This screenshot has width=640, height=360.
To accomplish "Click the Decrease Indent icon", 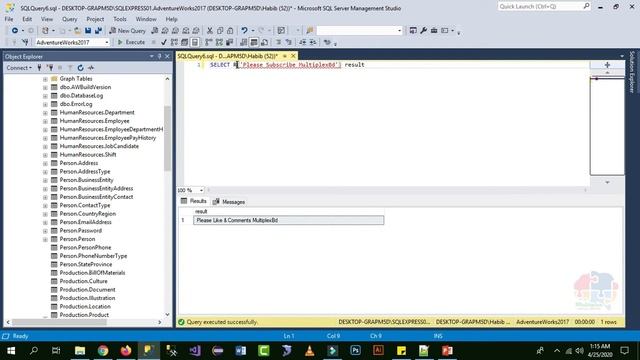I will click(302, 42).
